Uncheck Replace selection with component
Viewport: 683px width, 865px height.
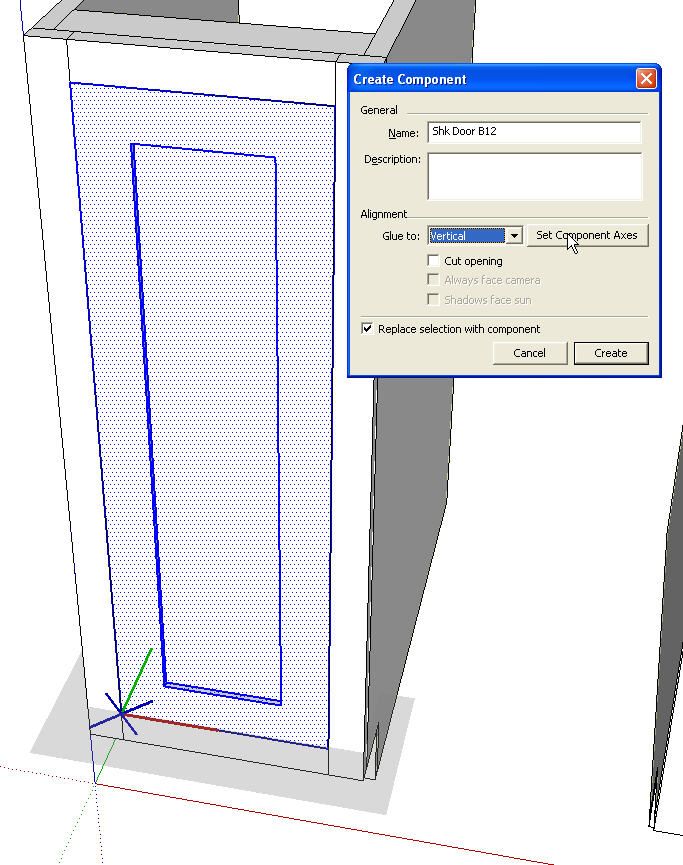pyautogui.click(x=367, y=329)
